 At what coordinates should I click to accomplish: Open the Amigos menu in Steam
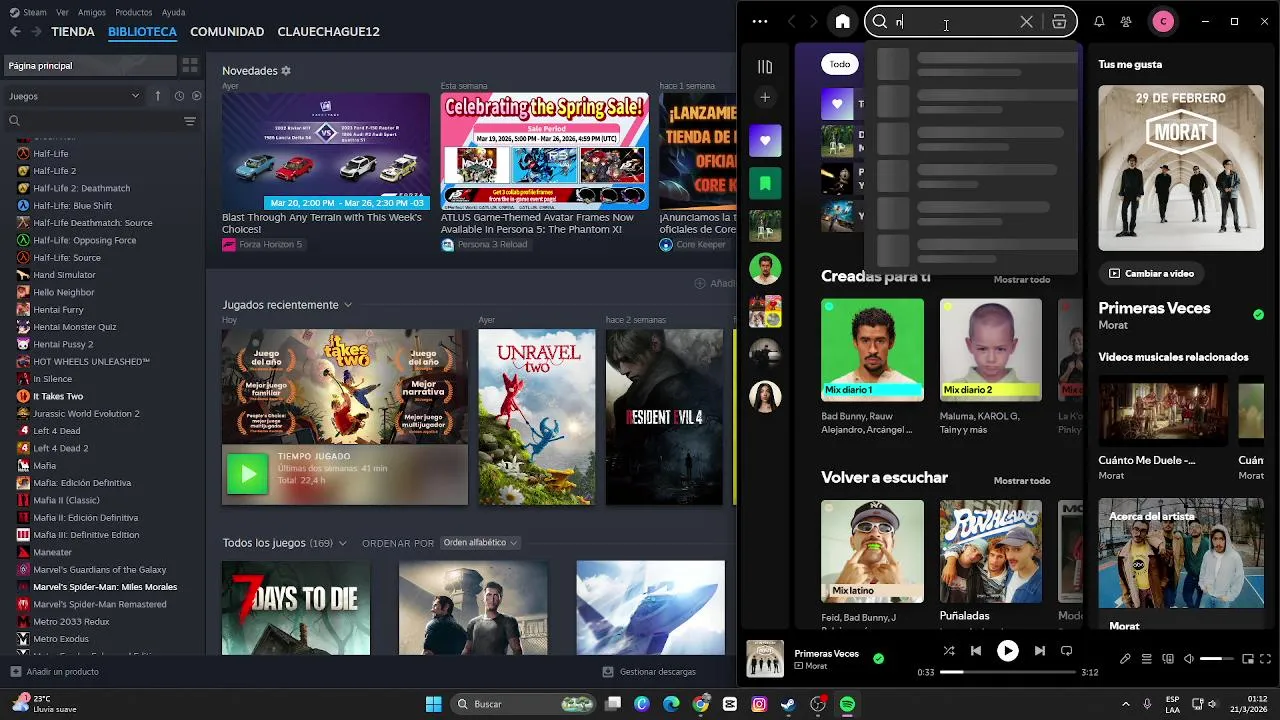[x=92, y=12]
